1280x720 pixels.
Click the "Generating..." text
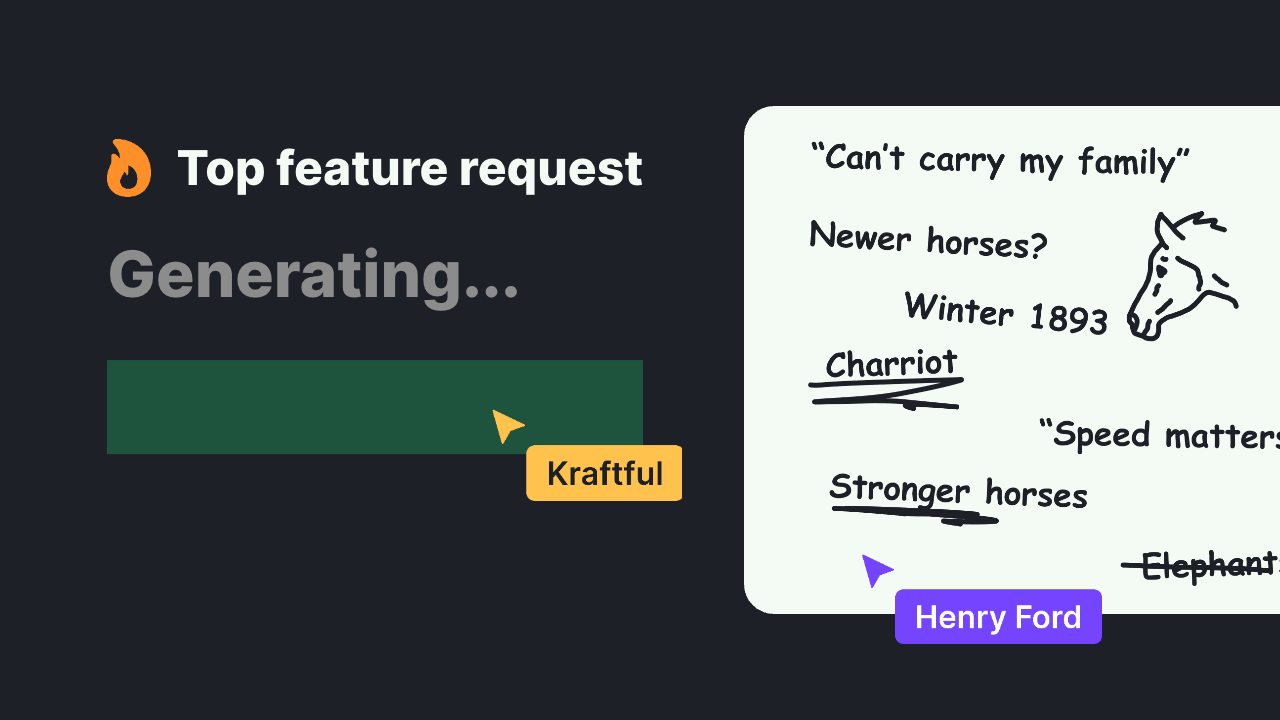click(x=313, y=274)
